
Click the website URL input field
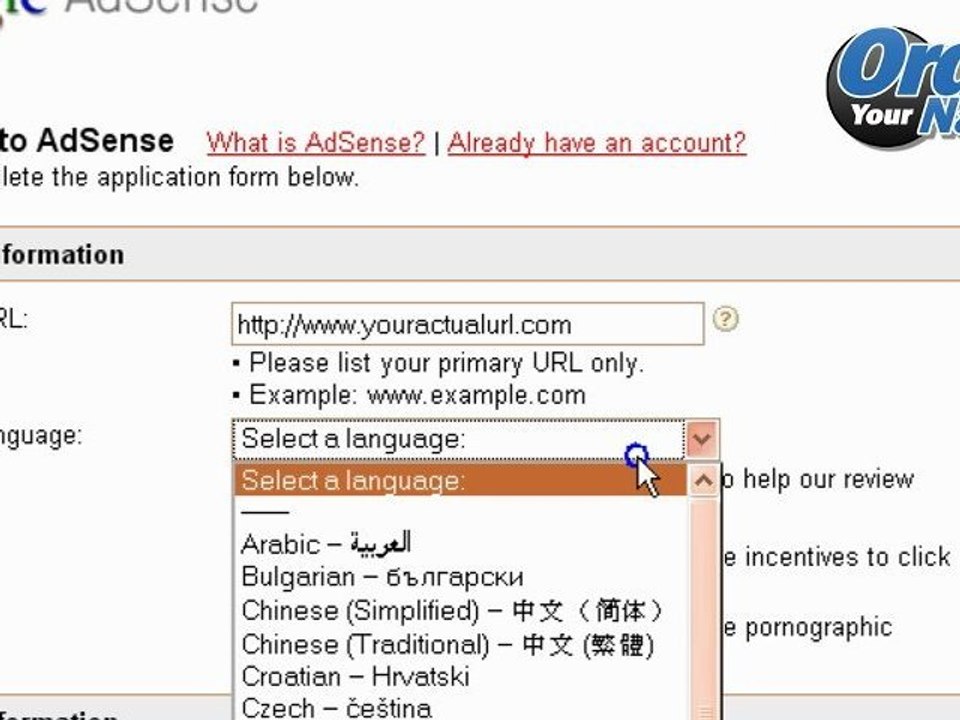click(468, 324)
